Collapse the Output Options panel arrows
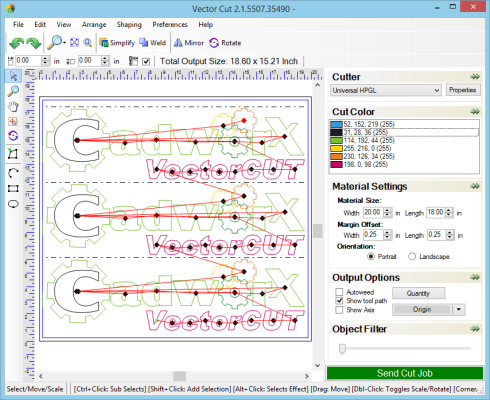 (x=475, y=277)
